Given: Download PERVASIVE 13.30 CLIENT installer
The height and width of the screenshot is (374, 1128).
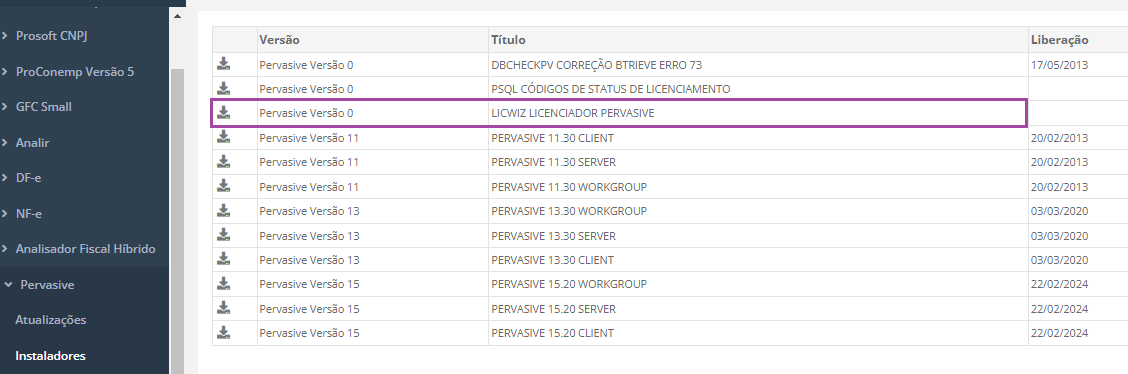Looking at the screenshot, I should pyautogui.click(x=224, y=259).
